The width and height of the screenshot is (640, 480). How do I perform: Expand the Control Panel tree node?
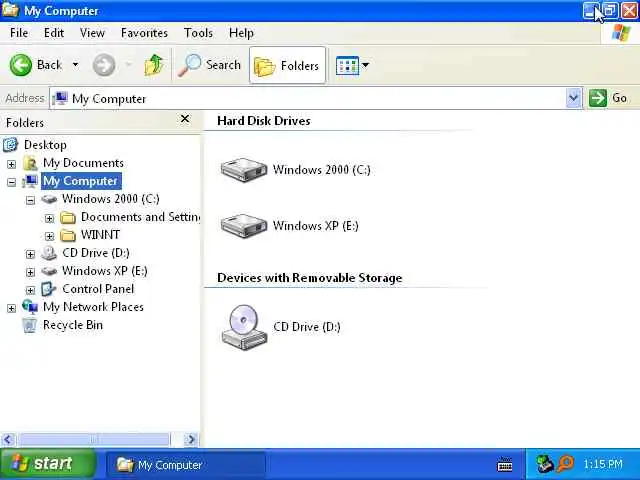point(30,290)
